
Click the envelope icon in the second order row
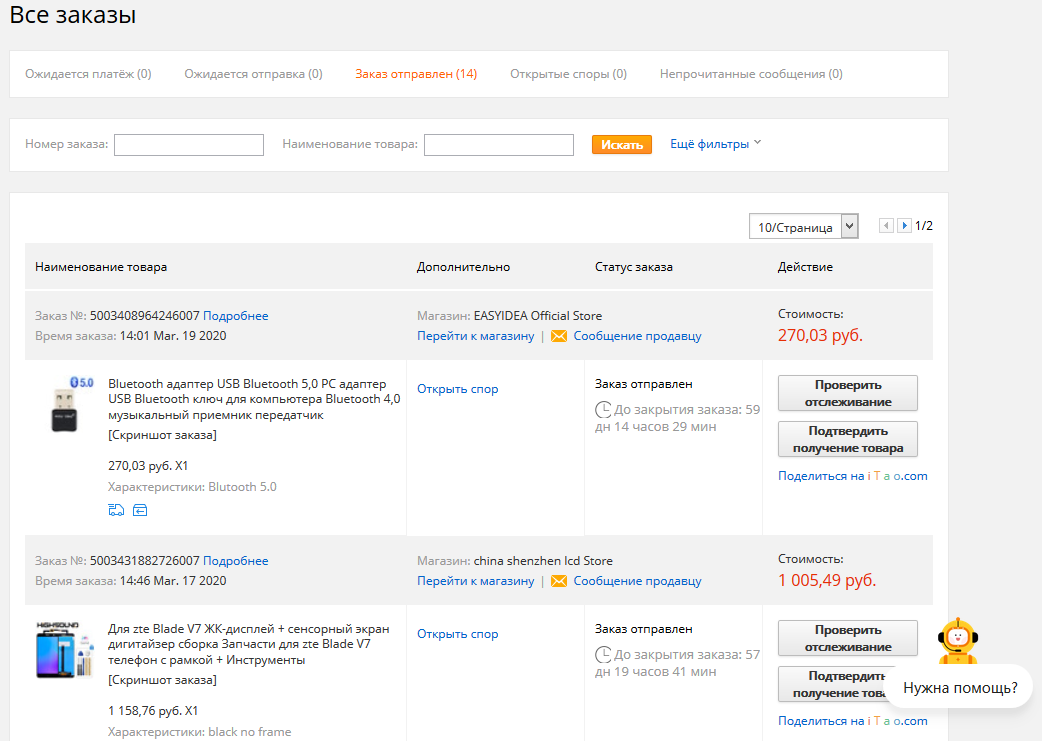point(558,580)
